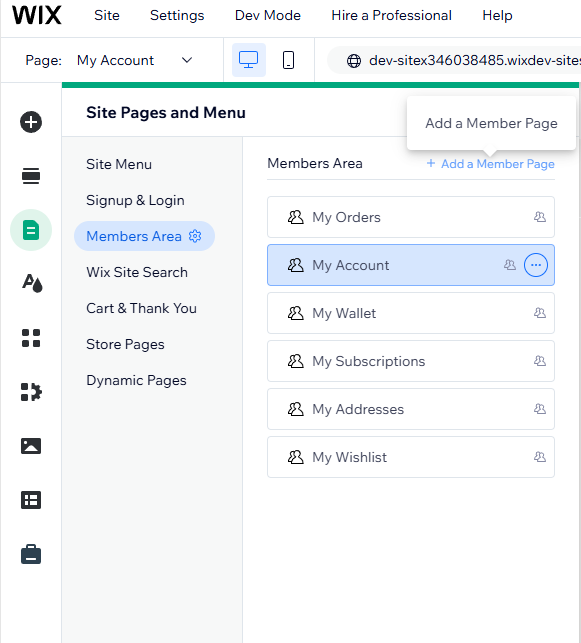Select the My Subscriptions page row
The image size is (581, 643).
[x=411, y=361]
